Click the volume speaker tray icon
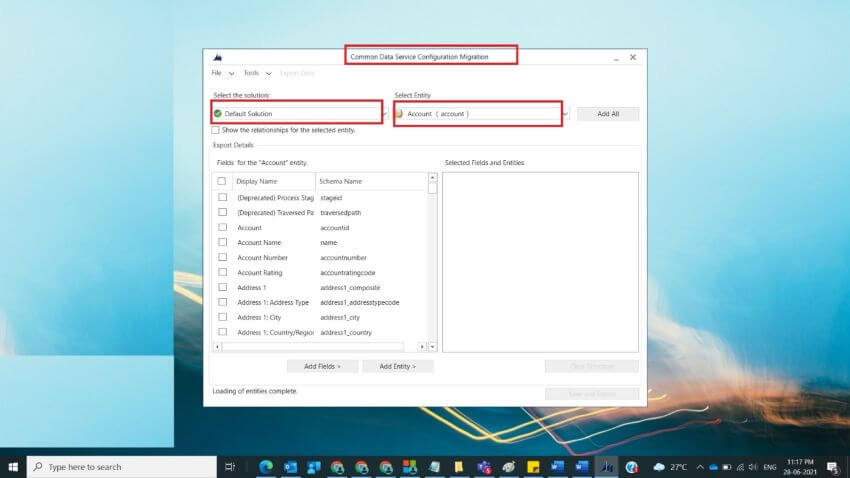 coord(753,467)
